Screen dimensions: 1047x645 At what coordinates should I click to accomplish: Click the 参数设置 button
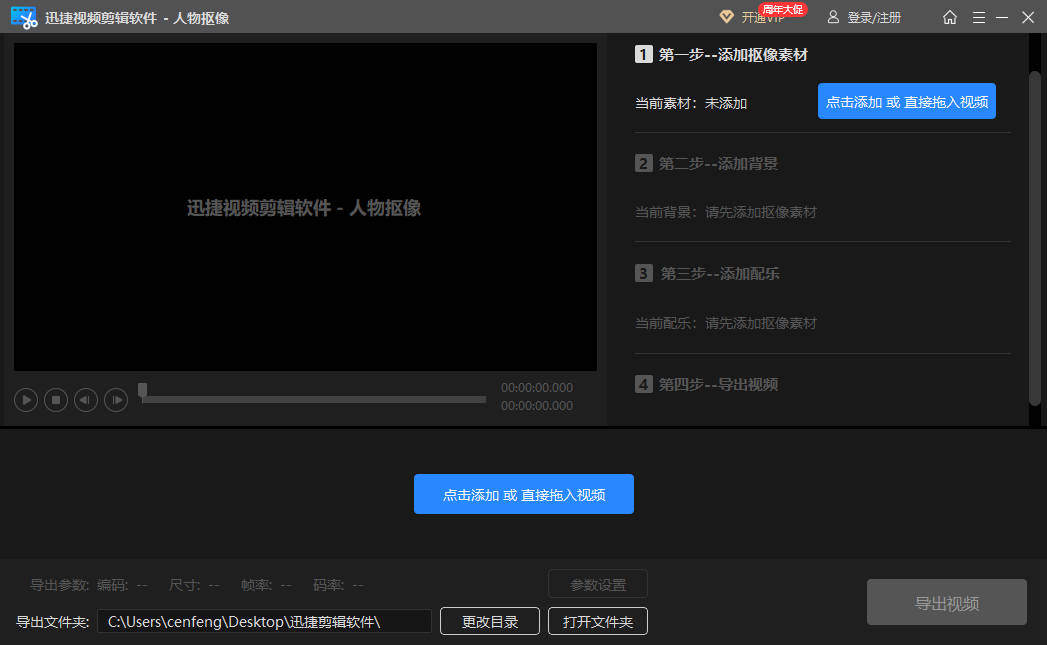[597, 584]
